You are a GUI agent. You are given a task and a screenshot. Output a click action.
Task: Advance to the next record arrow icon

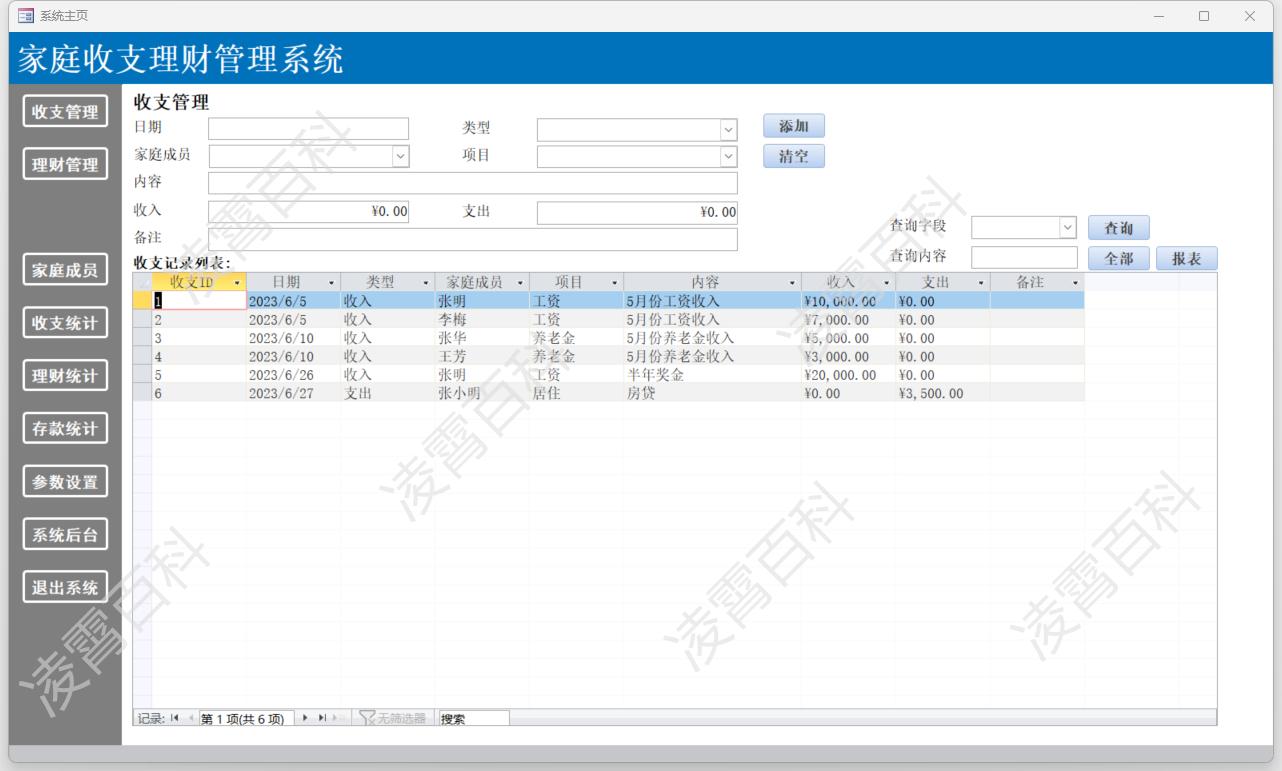(x=305, y=718)
